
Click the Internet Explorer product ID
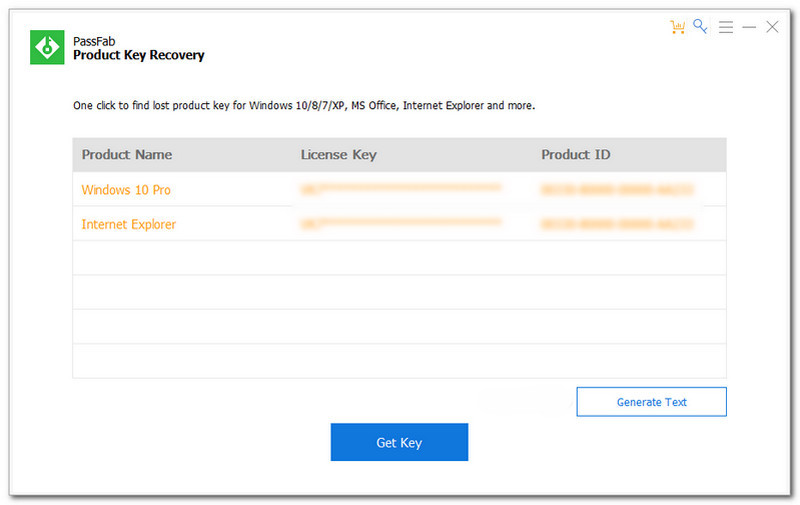[617, 224]
